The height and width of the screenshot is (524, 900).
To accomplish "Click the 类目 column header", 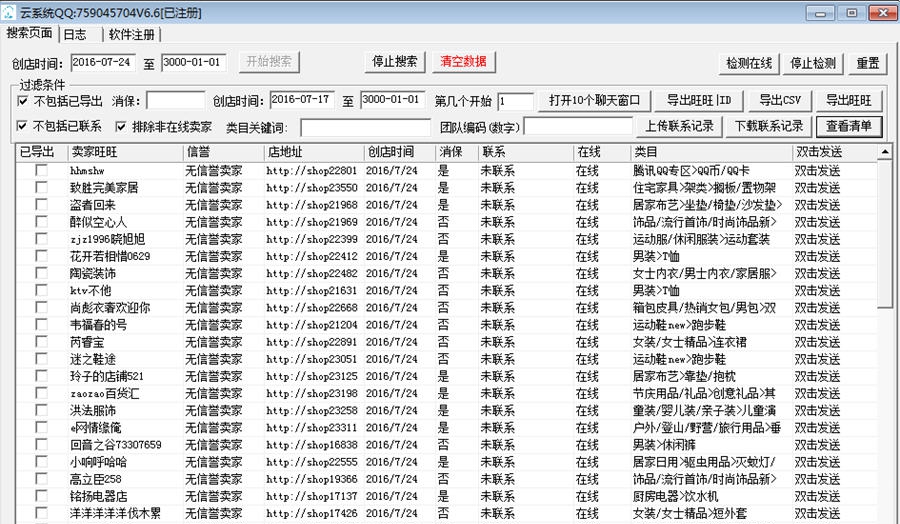I will (x=711, y=152).
